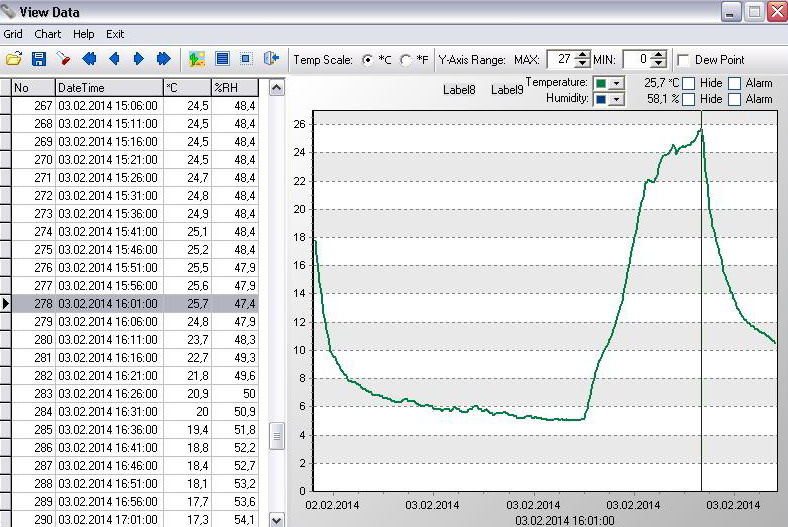Open the Chart menu
This screenshot has height=527, width=788.
[x=48, y=34]
